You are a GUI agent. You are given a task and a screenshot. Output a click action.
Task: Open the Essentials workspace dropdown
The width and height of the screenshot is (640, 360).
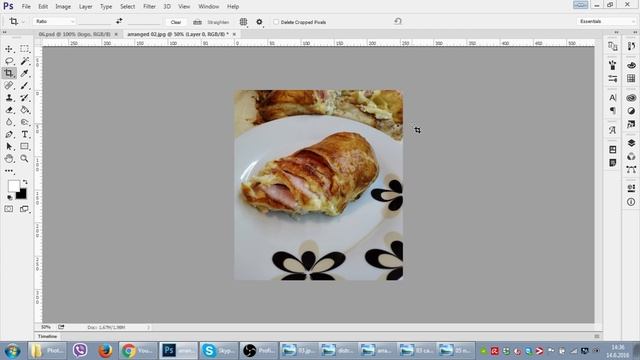tap(606, 21)
